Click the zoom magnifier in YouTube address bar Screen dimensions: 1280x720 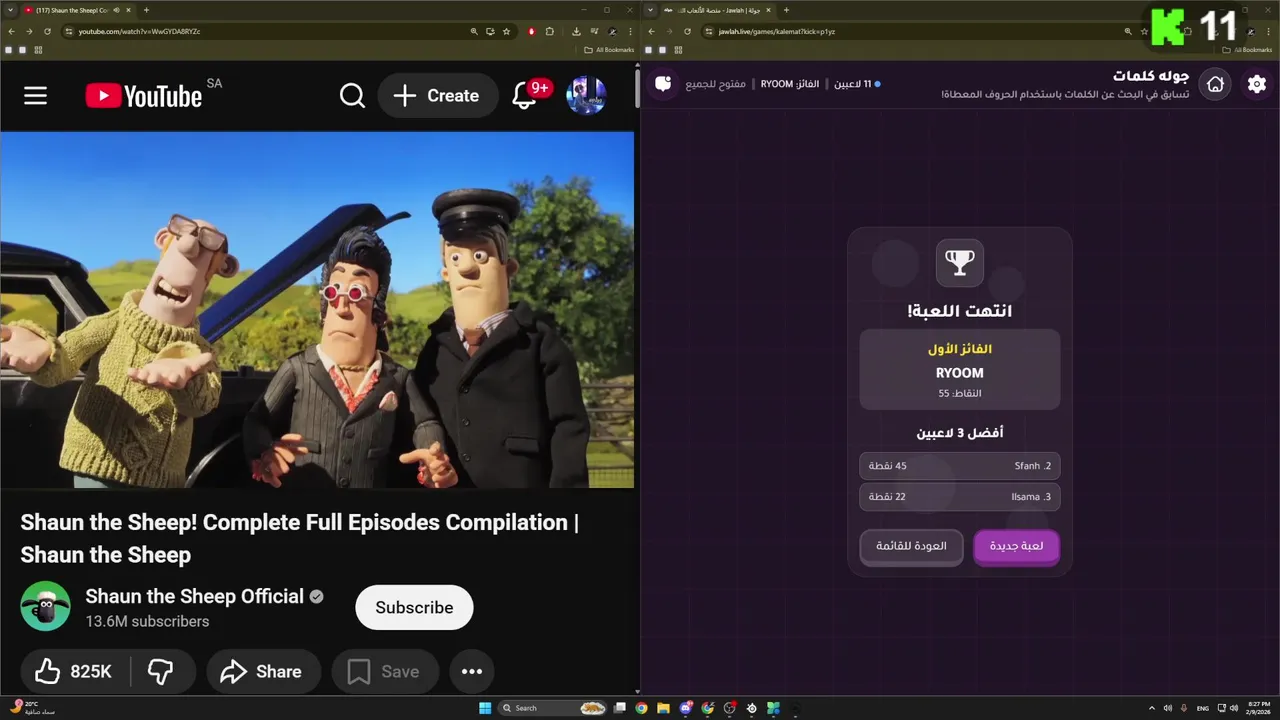point(474,31)
